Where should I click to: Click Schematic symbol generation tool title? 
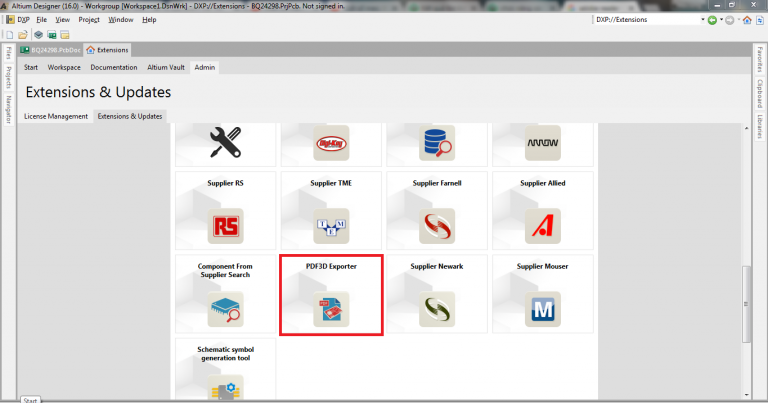click(x=225, y=354)
